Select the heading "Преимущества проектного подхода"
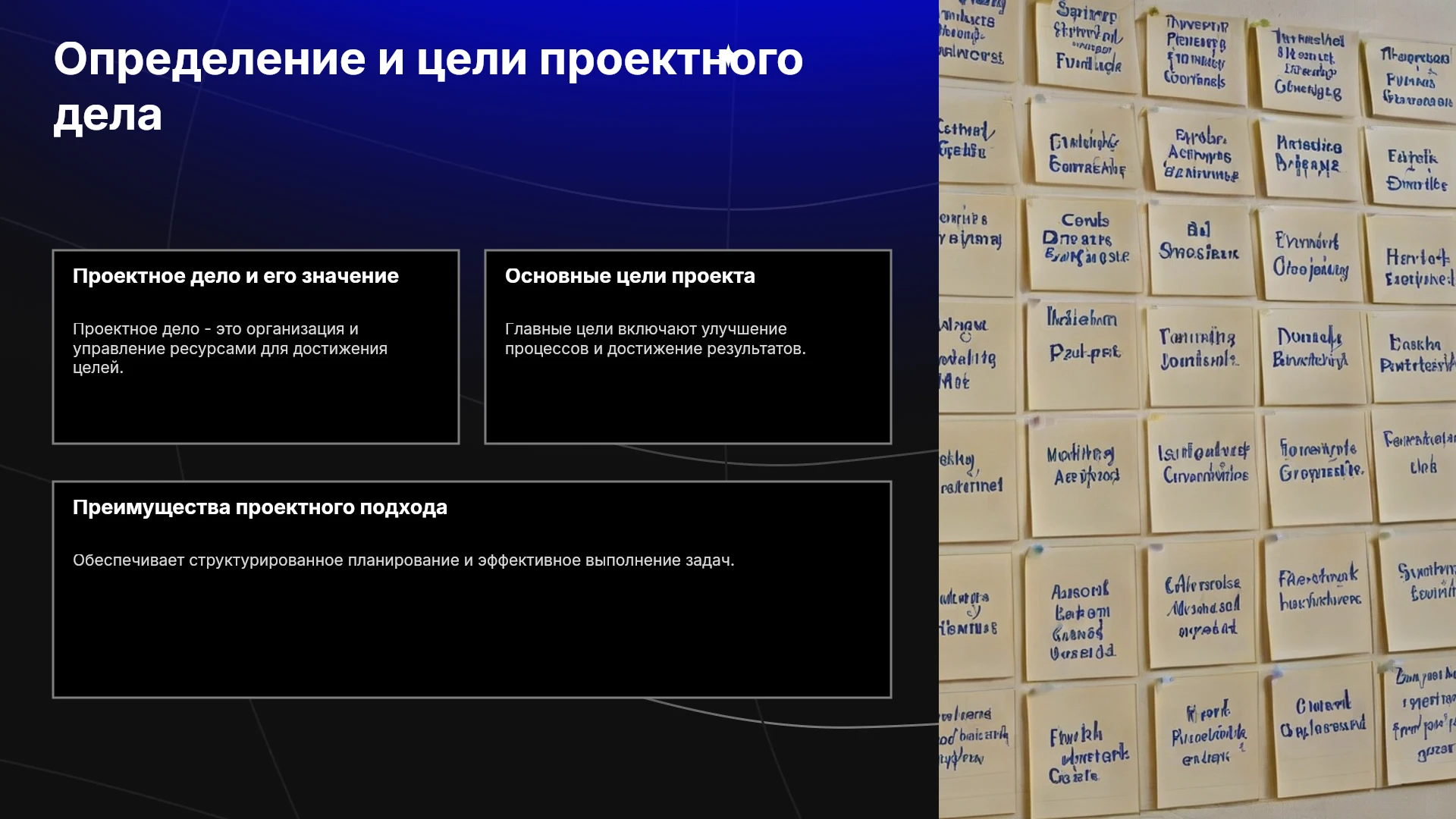This screenshot has width=1456, height=819. coord(260,507)
